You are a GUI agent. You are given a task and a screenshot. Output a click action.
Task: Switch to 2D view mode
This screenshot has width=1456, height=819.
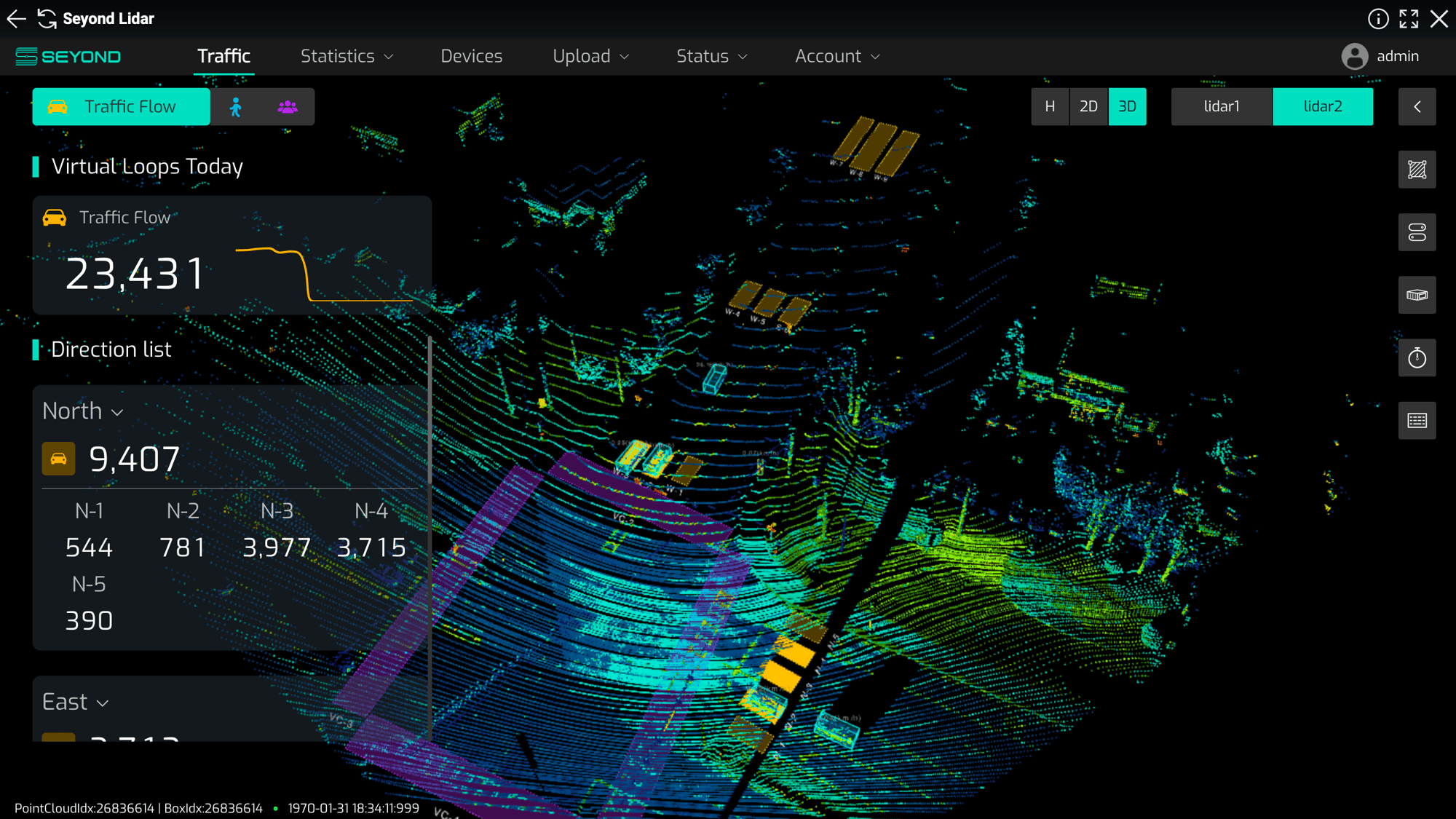1088,106
